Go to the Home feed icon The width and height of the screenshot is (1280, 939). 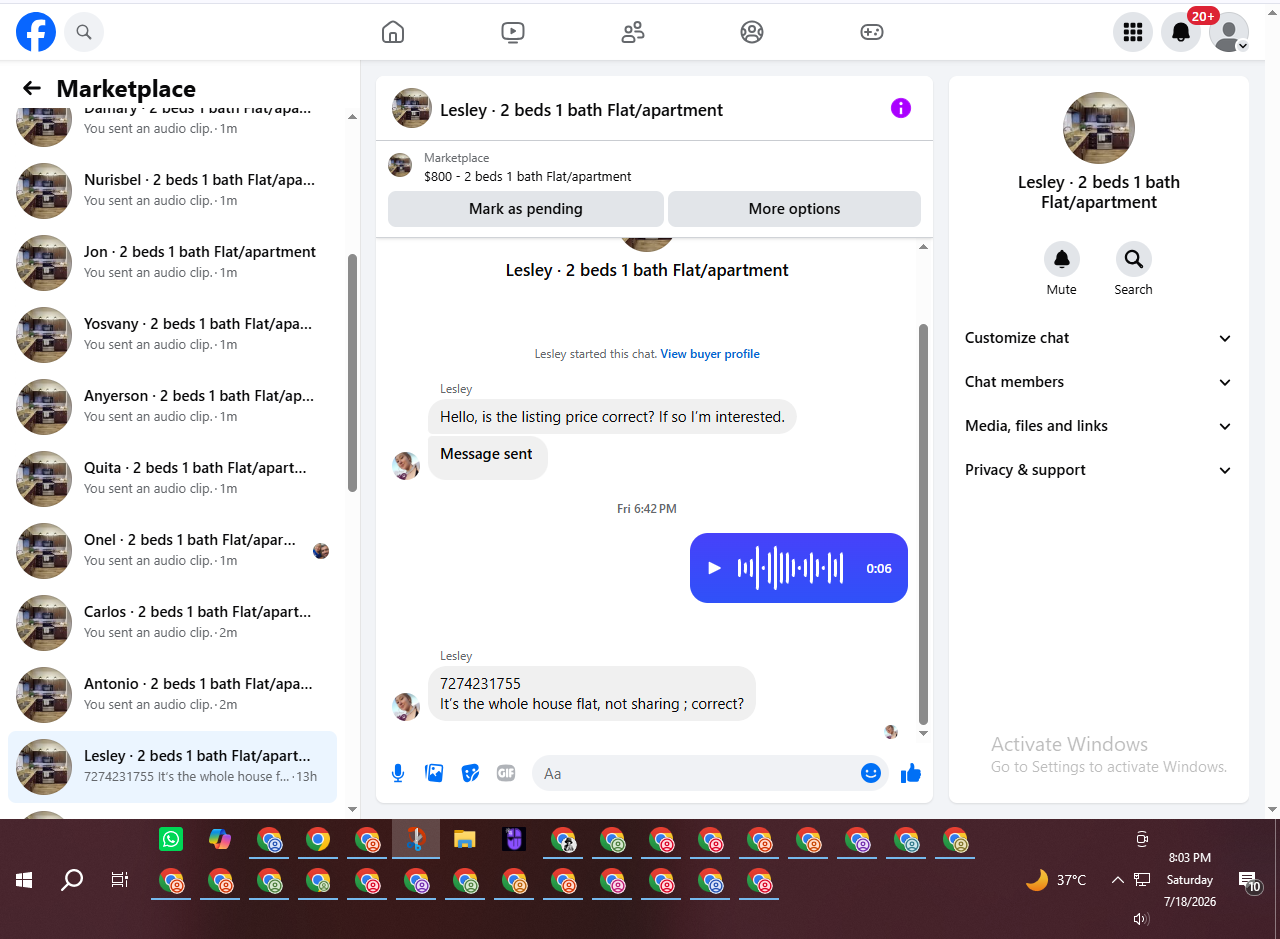pos(393,32)
